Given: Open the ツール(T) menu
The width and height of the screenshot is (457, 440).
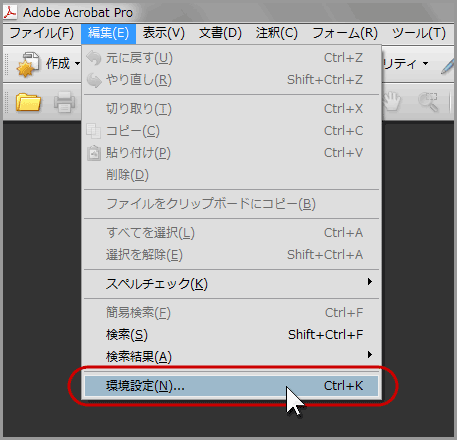Looking at the screenshot, I should pos(419,33).
